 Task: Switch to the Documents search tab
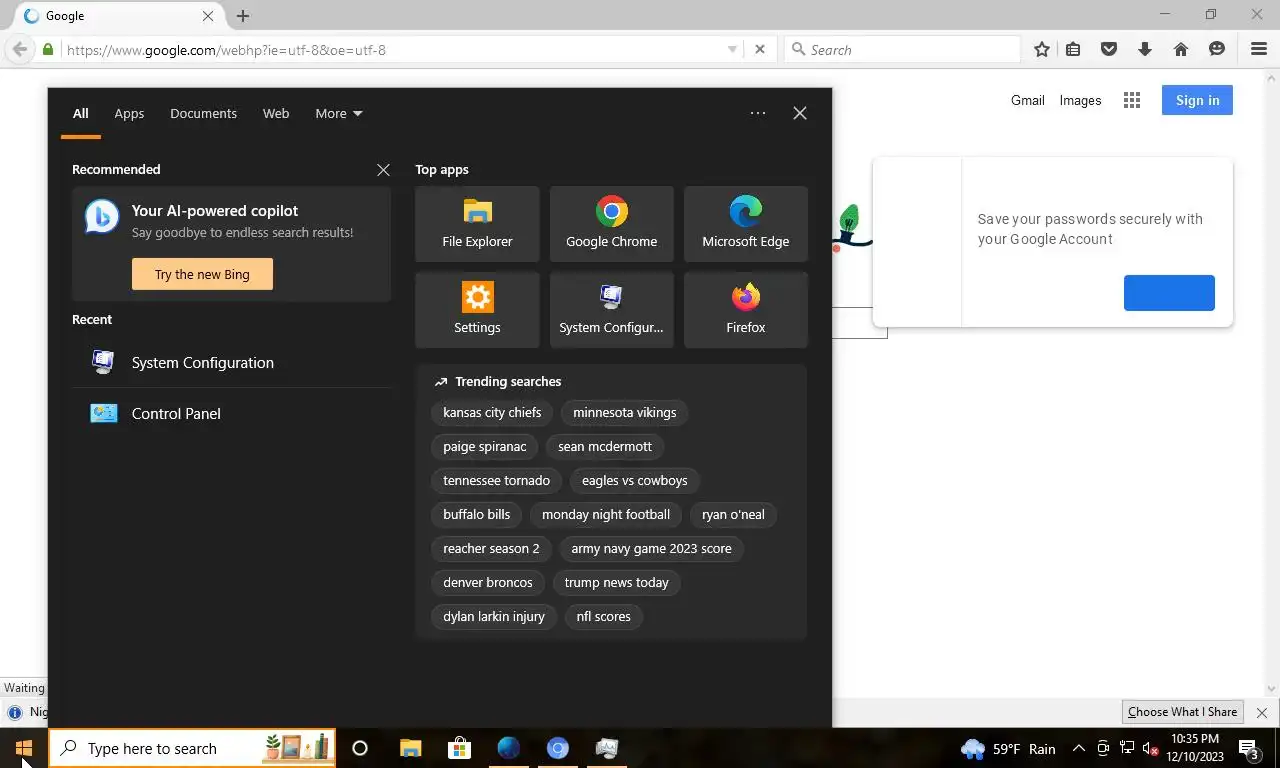click(203, 113)
